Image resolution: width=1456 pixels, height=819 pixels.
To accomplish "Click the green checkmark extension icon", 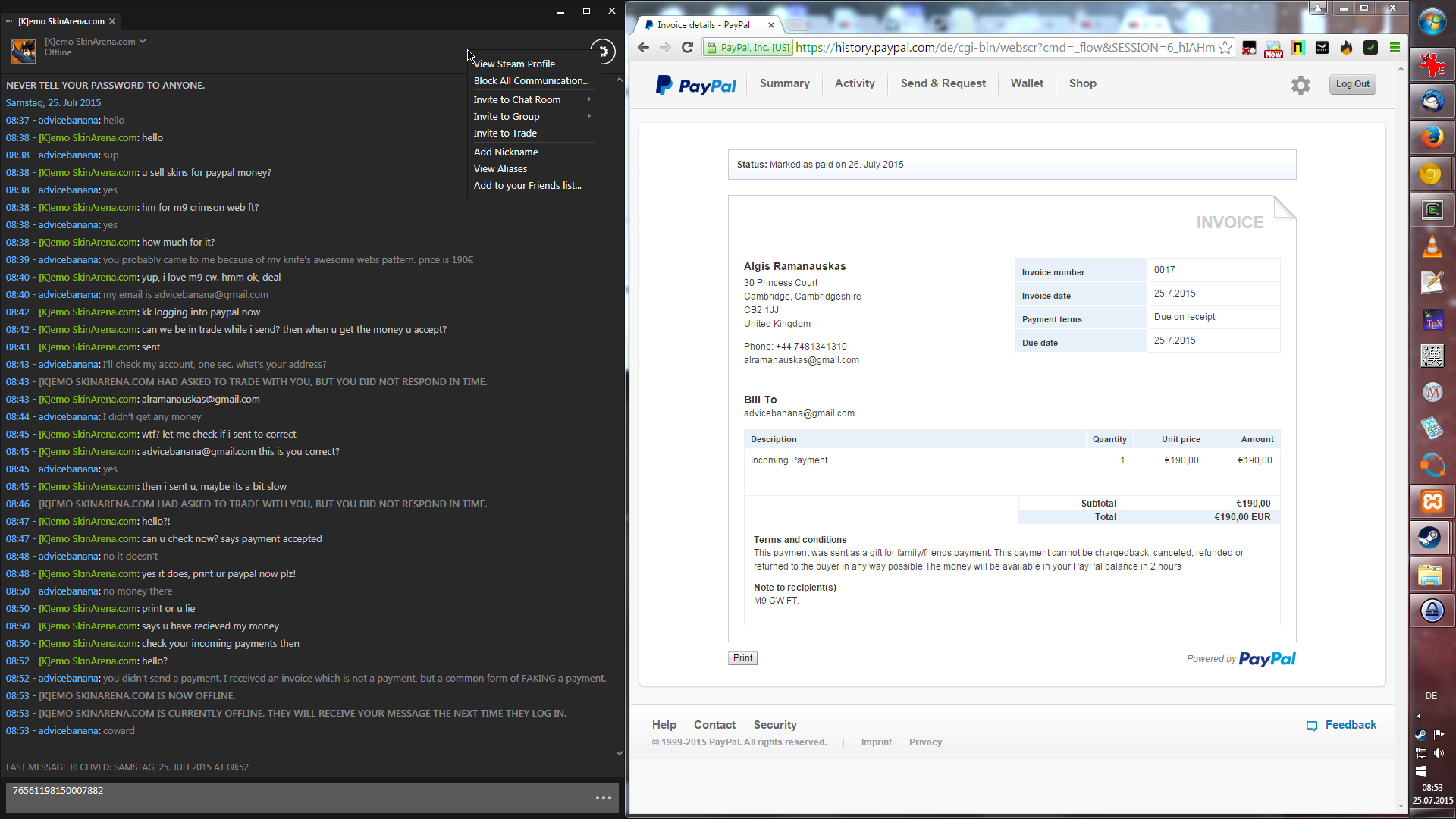I will [x=1370, y=48].
